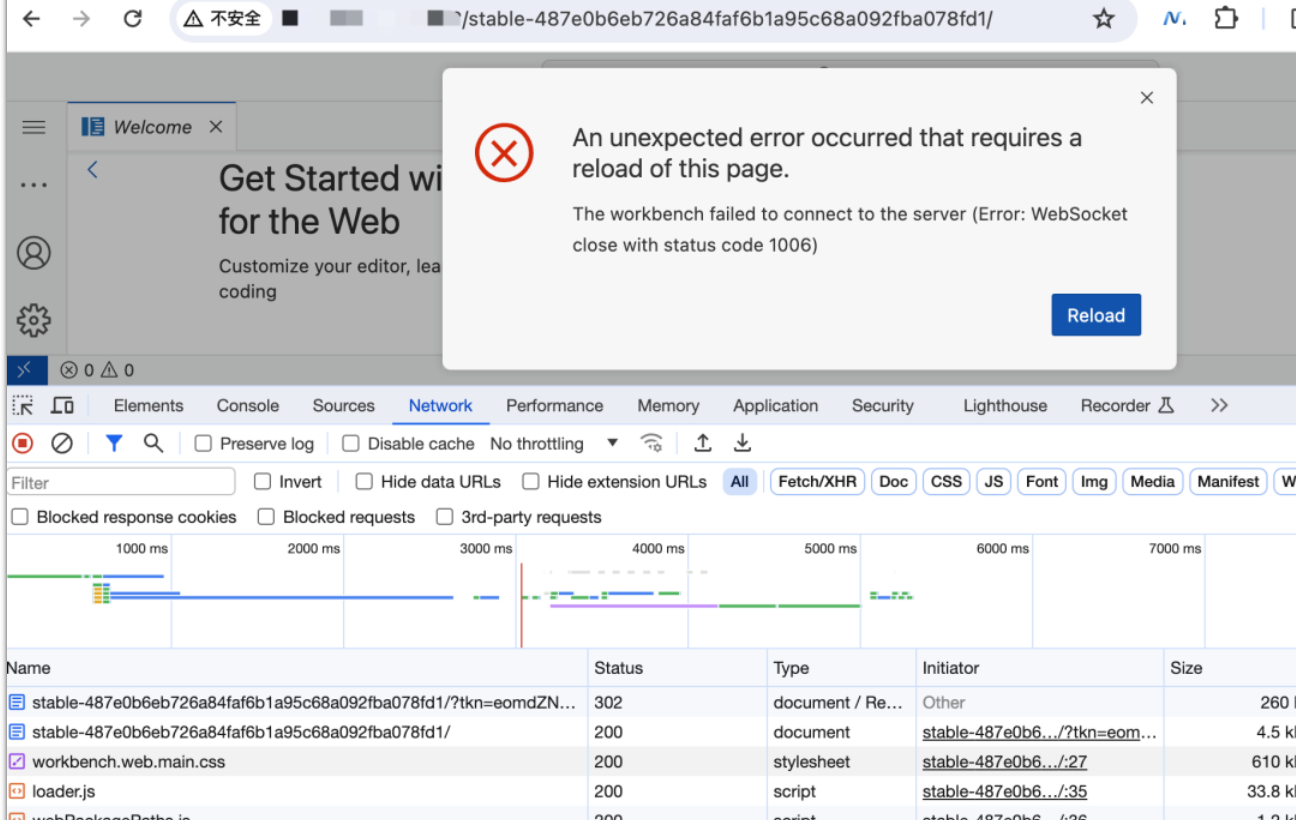Image resolution: width=1296 pixels, height=820 pixels.
Task: Open network search magnifier icon
Action: (x=153, y=443)
